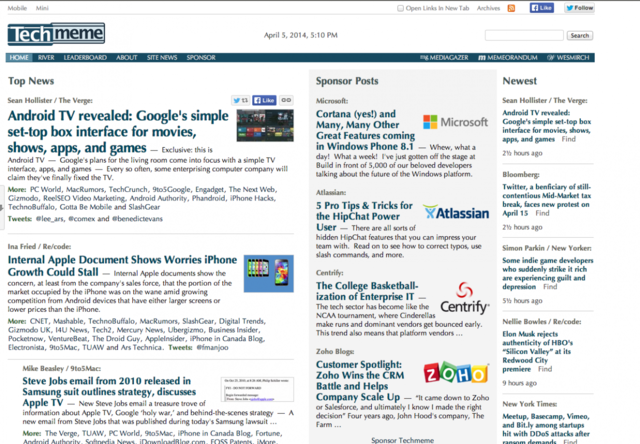Viewport: 640px width, 444px height.
Task: Open Cortana Windows Phone 8.1 sponsor post
Action: coord(365,130)
